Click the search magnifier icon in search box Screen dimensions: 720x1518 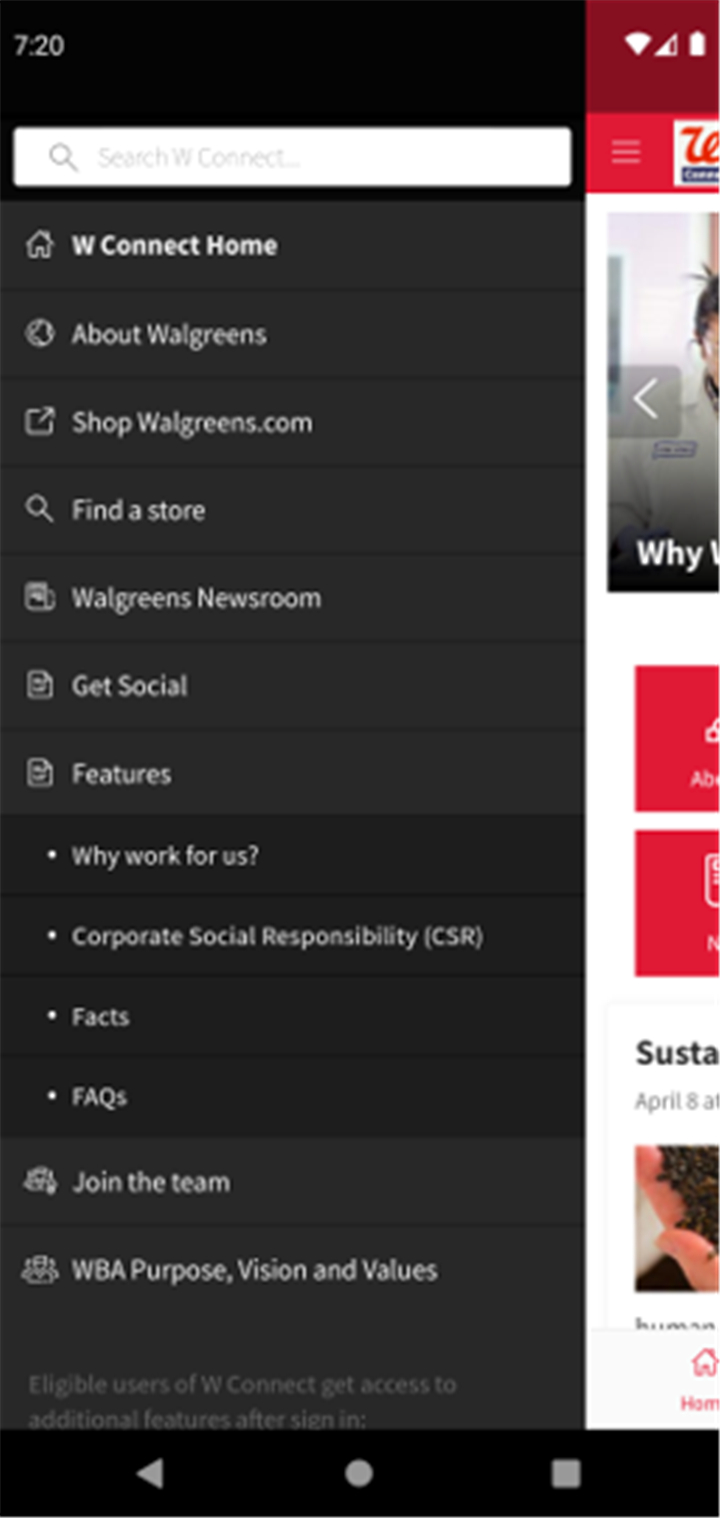click(63, 157)
